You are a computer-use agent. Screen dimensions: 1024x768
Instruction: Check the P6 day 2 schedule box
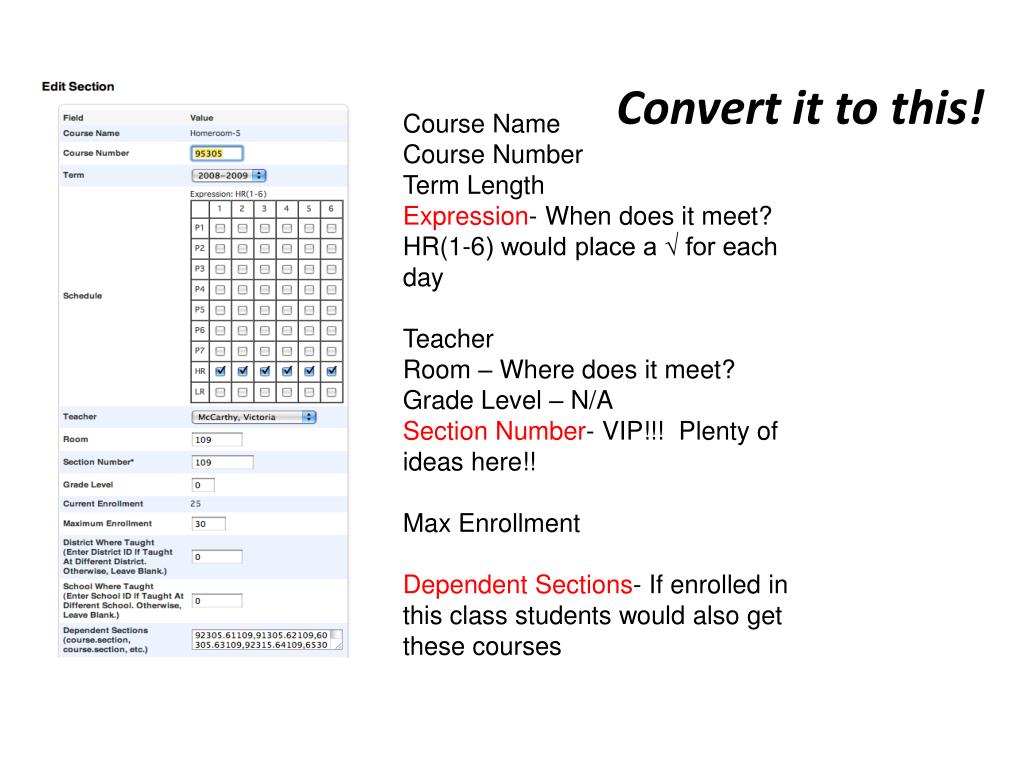(242, 330)
